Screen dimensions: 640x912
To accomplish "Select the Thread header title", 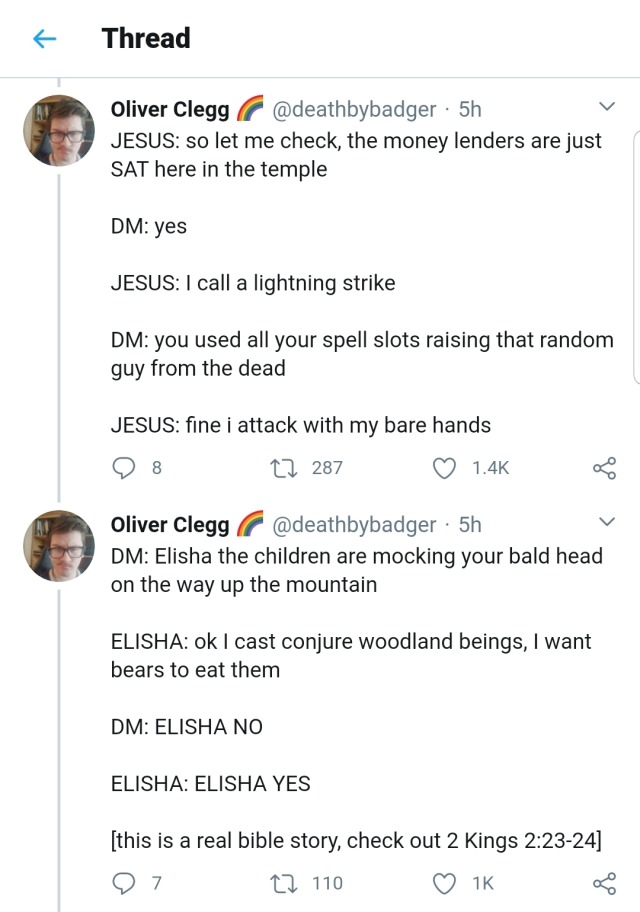I will click(x=146, y=39).
